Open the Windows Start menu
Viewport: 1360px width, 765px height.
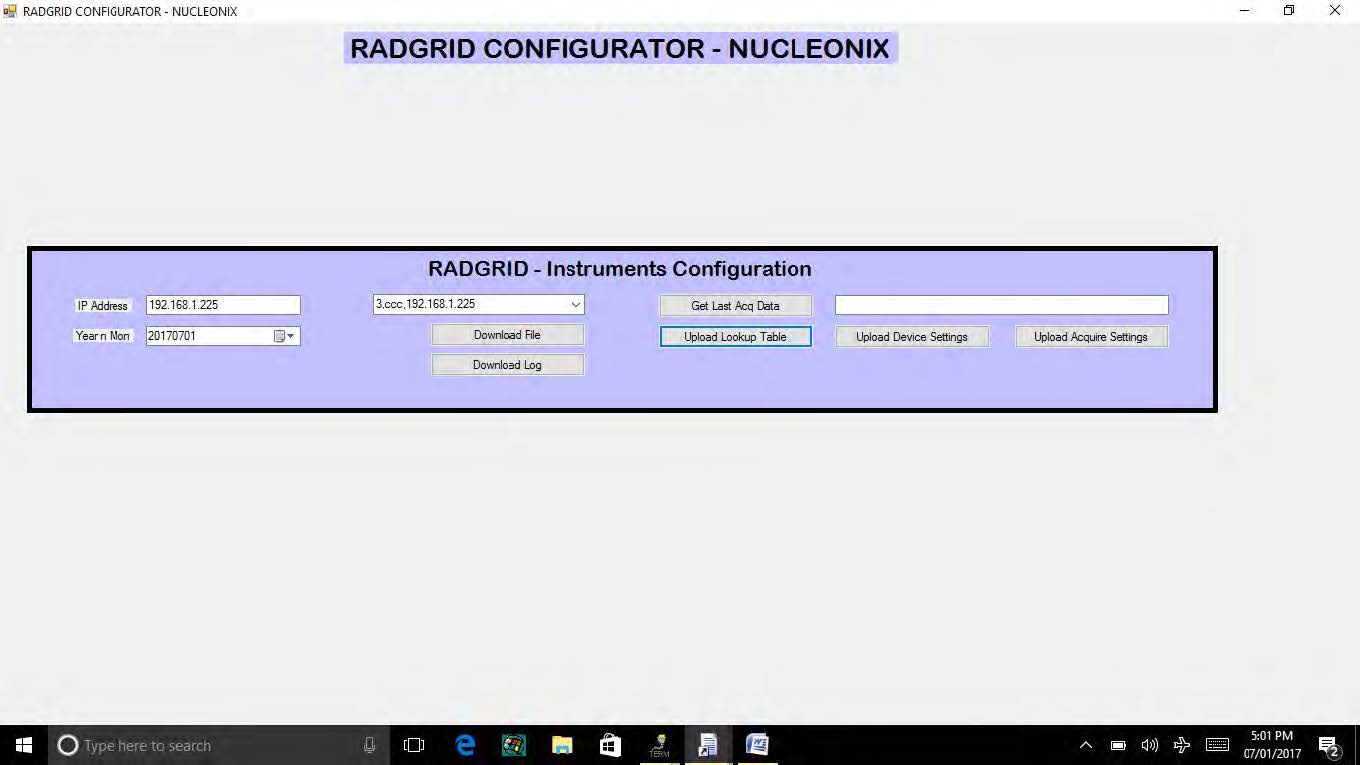pyautogui.click(x=24, y=745)
